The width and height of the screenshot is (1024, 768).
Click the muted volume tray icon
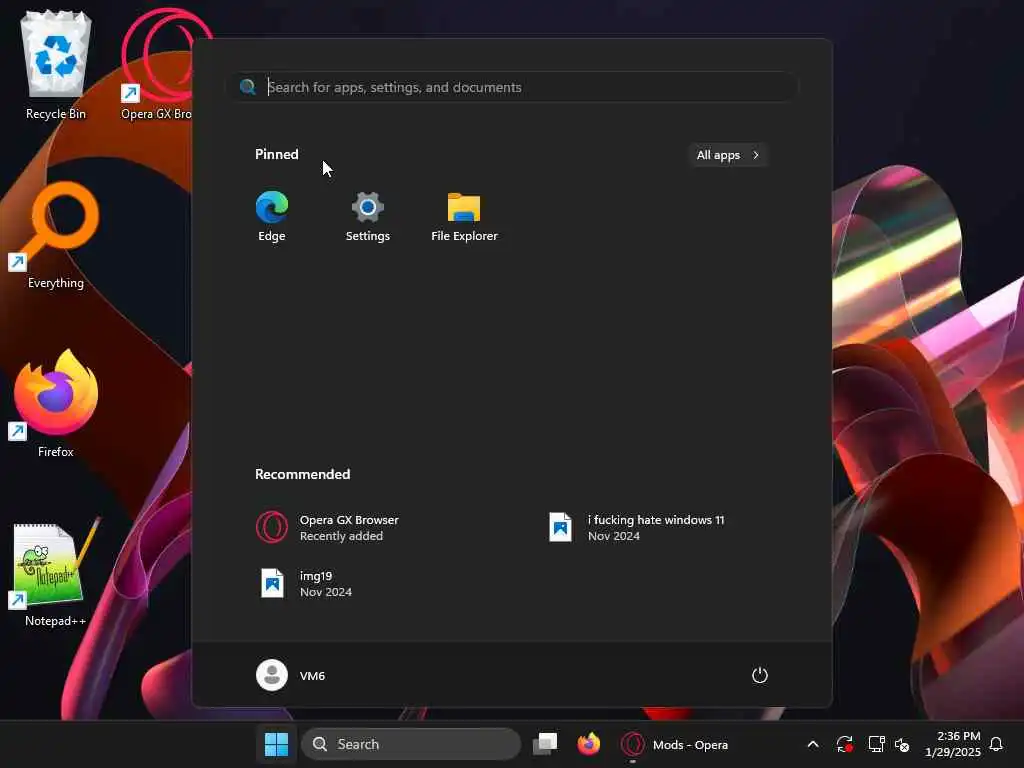tap(903, 744)
